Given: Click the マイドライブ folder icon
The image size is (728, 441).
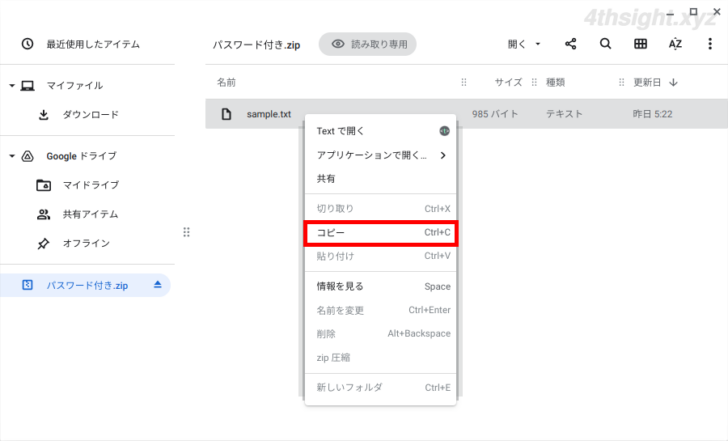Looking at the screenshot, I should (x=44, y=185).
